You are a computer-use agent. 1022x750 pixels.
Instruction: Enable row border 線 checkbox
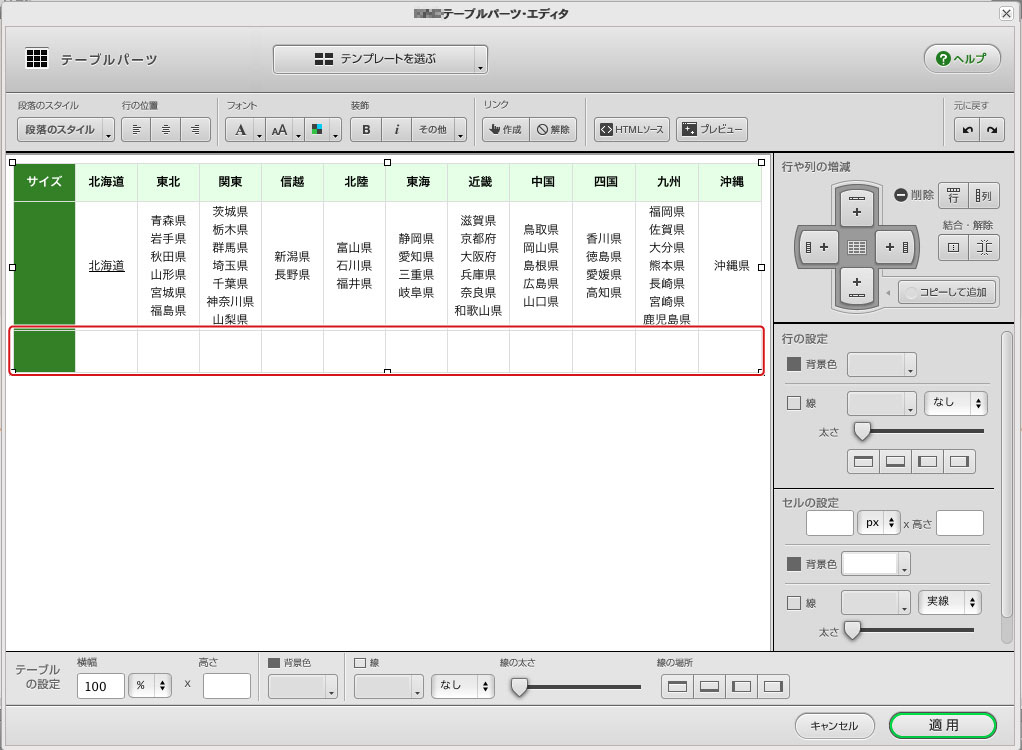pyautogui.click(x=793, y=403)
